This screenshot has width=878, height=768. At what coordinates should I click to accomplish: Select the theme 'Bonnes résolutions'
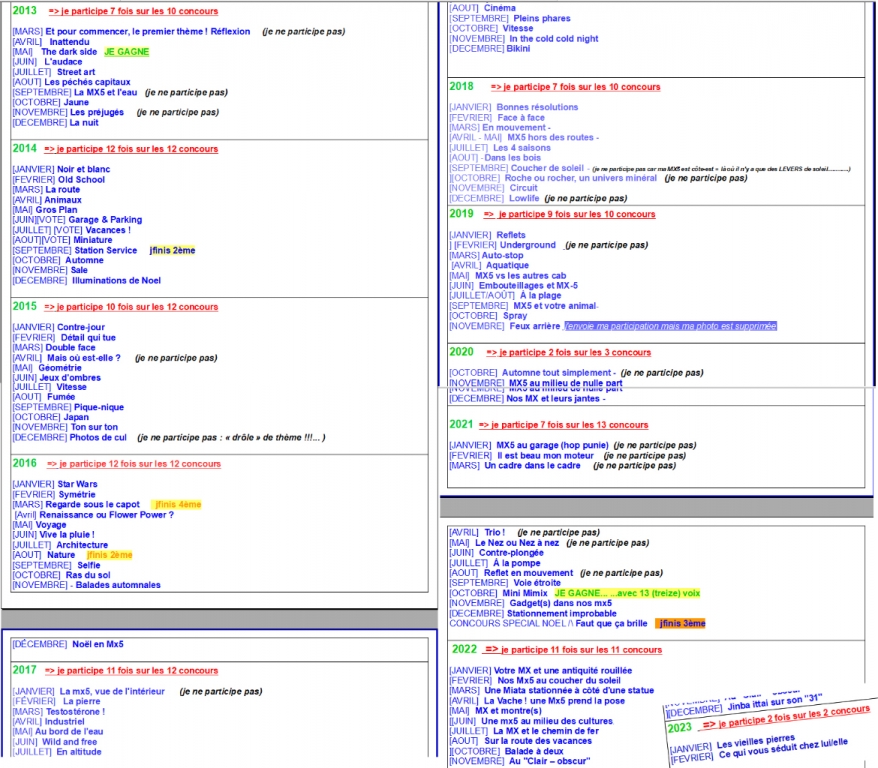pos(537,107)
